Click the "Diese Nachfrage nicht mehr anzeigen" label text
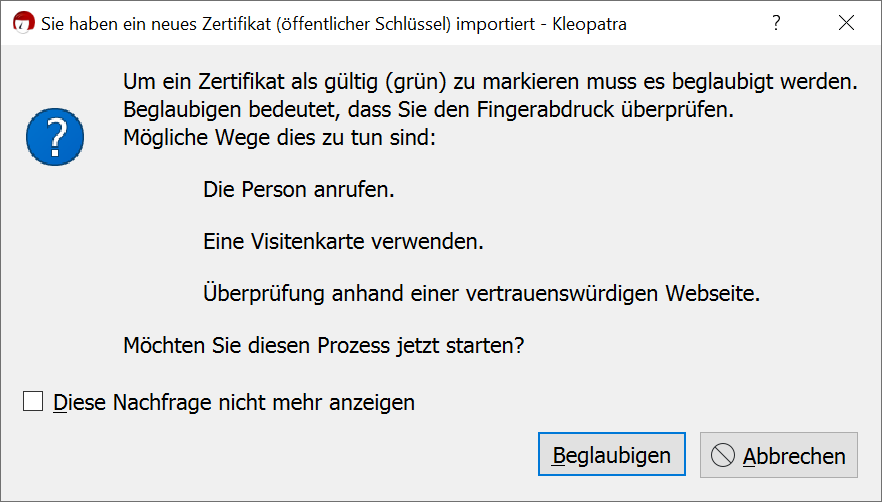882x502 pixels. [x=234, y=403]
